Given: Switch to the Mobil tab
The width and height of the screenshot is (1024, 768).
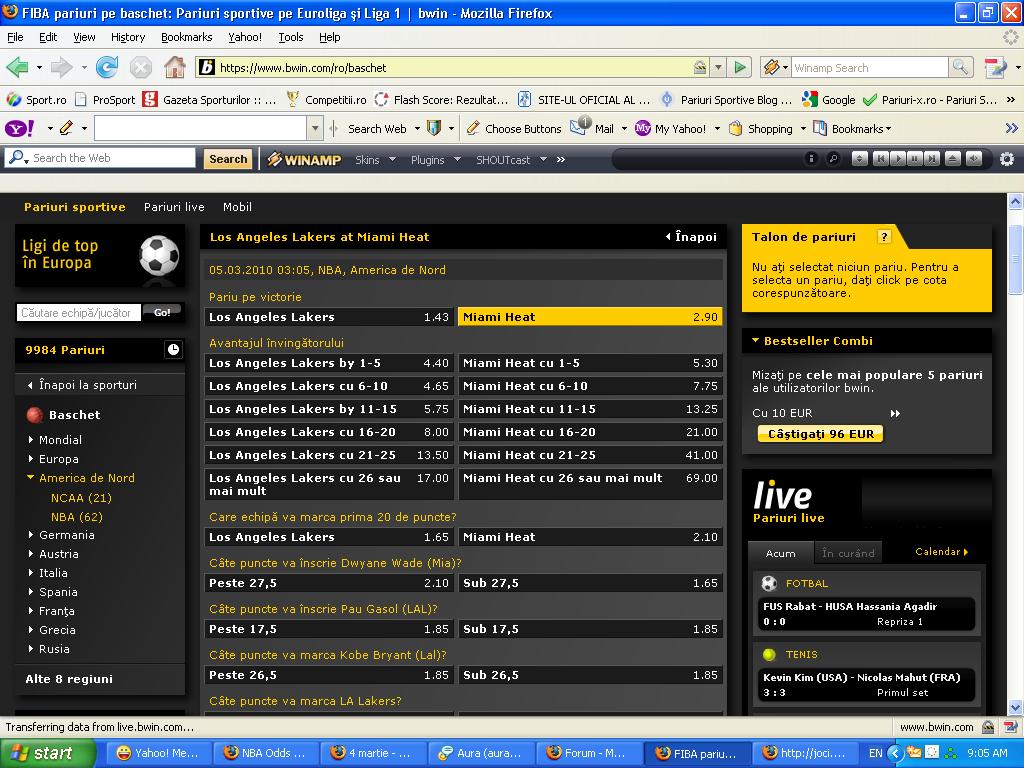Looking at the screenshot, I should pos(237,207).
